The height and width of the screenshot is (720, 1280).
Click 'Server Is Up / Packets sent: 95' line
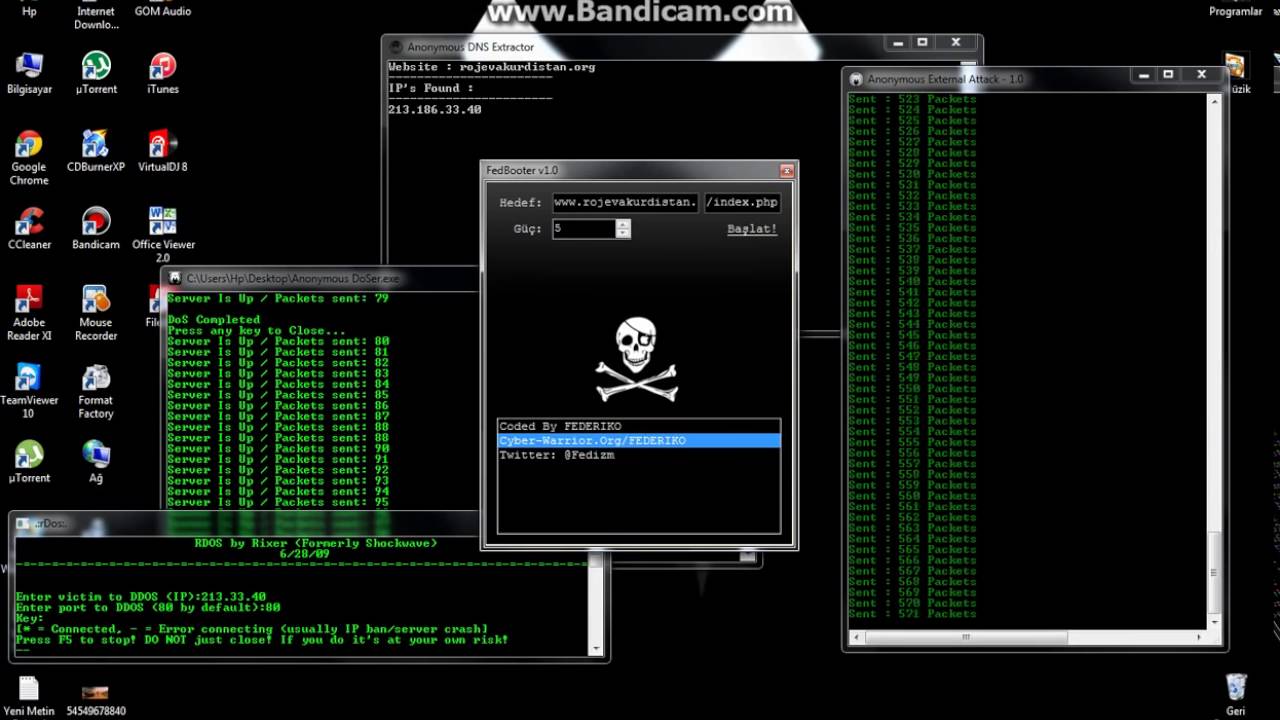(x=278, y=502)
